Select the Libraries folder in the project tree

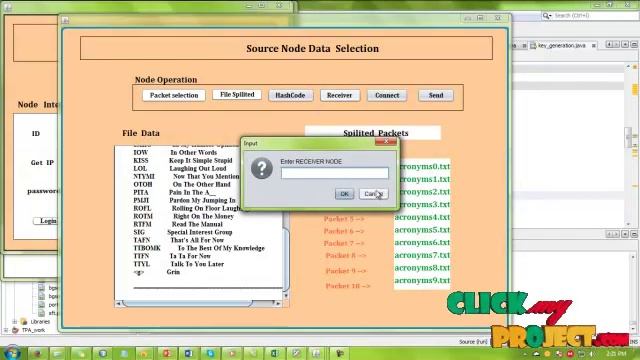36,322
